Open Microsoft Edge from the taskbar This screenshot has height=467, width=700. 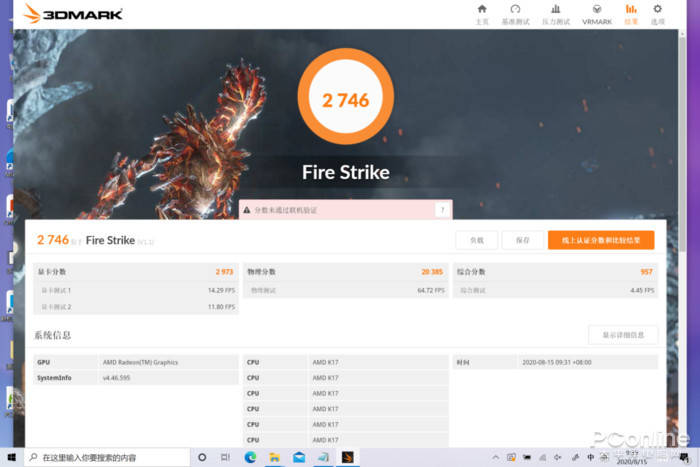251,457
